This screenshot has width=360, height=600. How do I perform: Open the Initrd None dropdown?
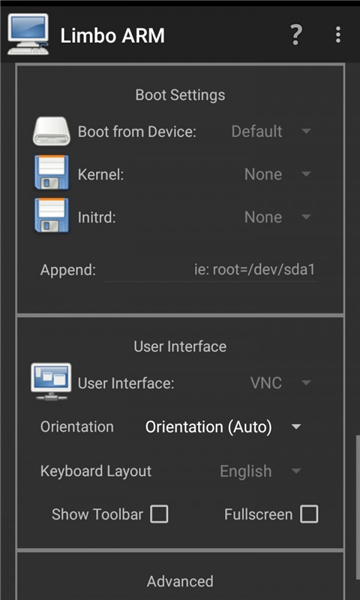pyautogui.click(x=277, y=217)
